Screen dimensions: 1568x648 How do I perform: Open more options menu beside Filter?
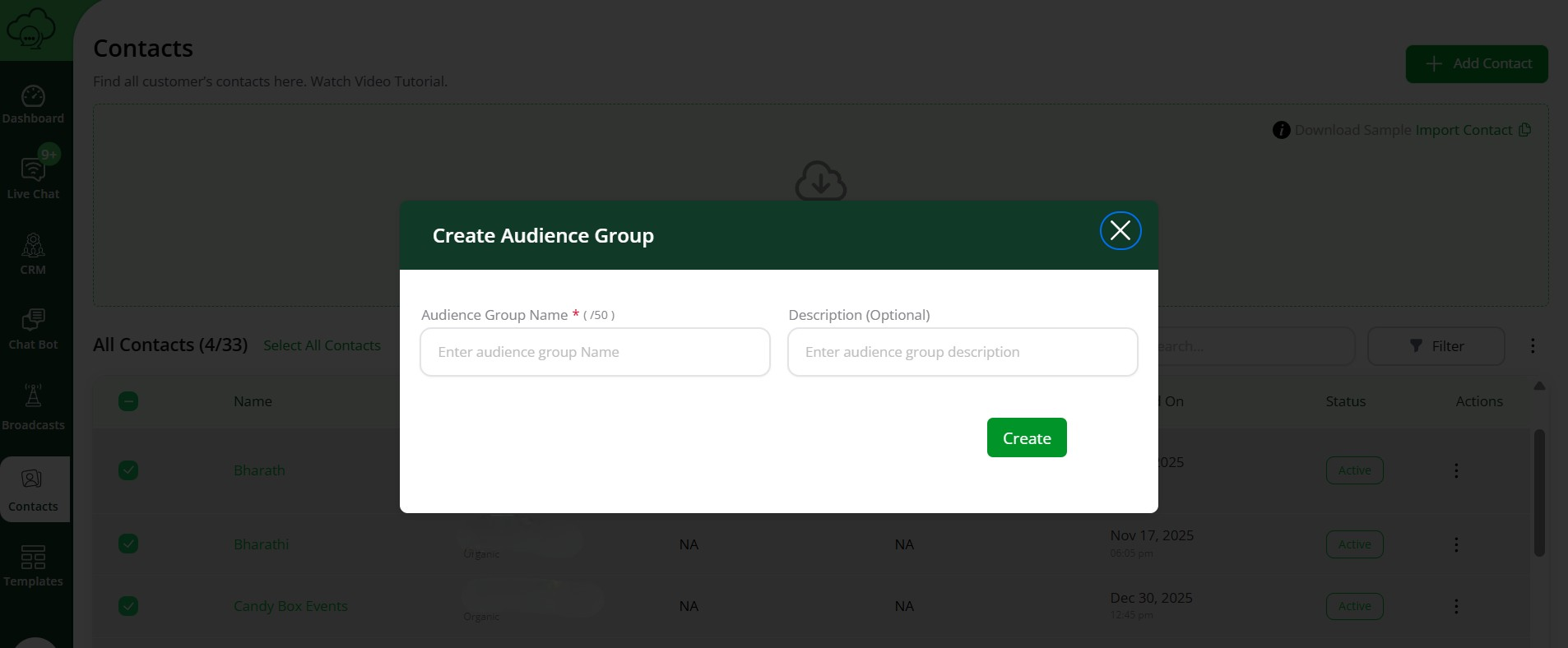click(x=1532, y=346)
